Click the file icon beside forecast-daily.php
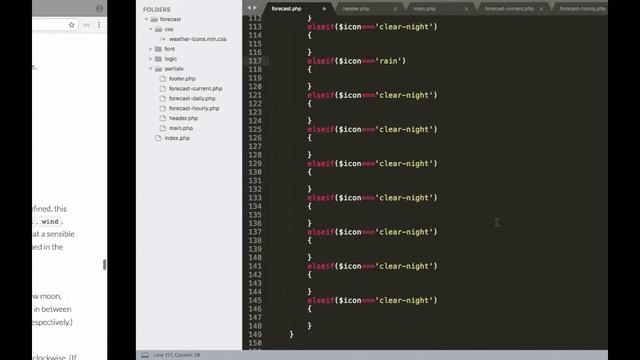The width and height of the screenshot is (640, 360). (163, 98)
